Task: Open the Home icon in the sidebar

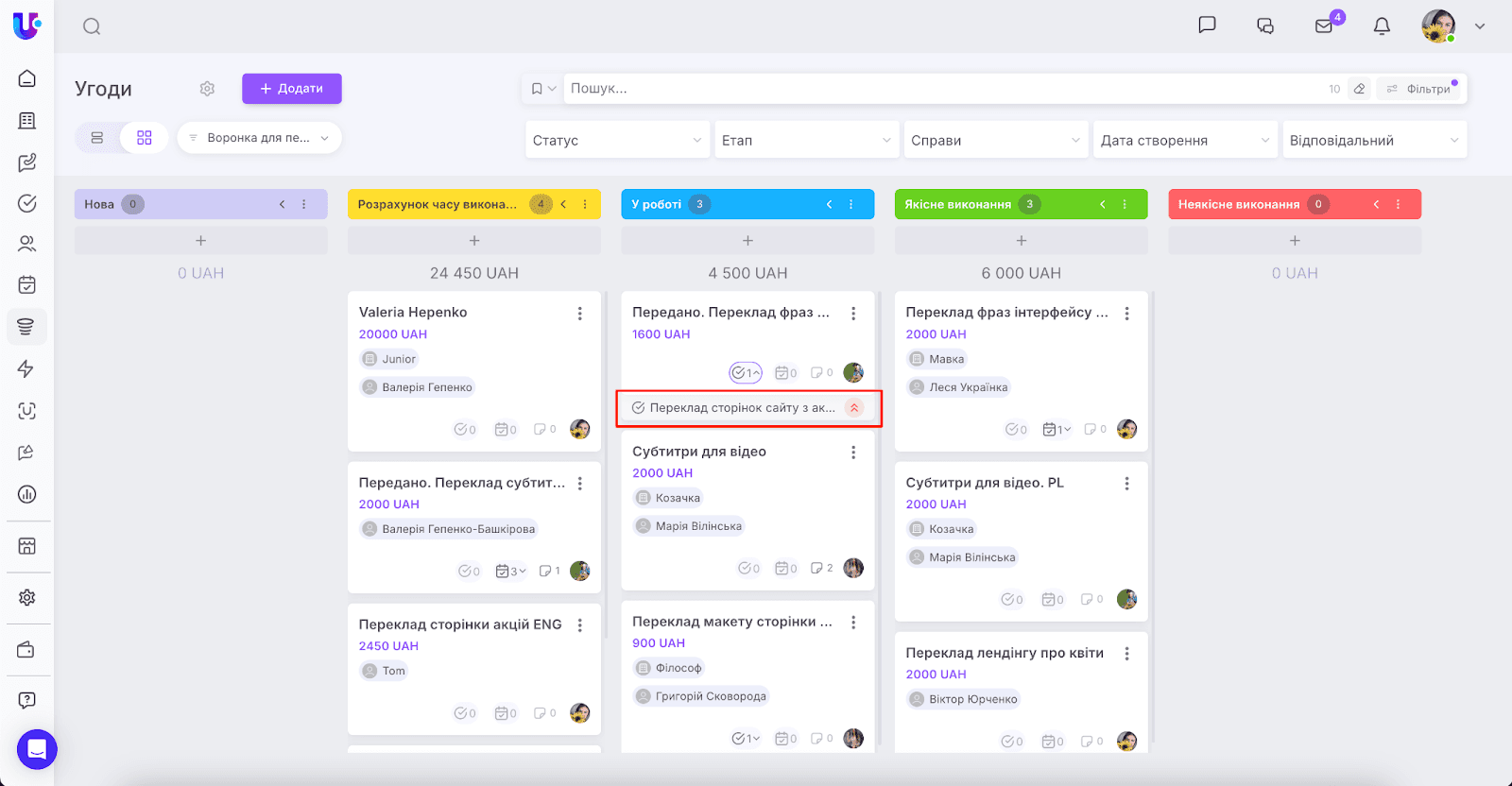Action: [x=27, y=78]
